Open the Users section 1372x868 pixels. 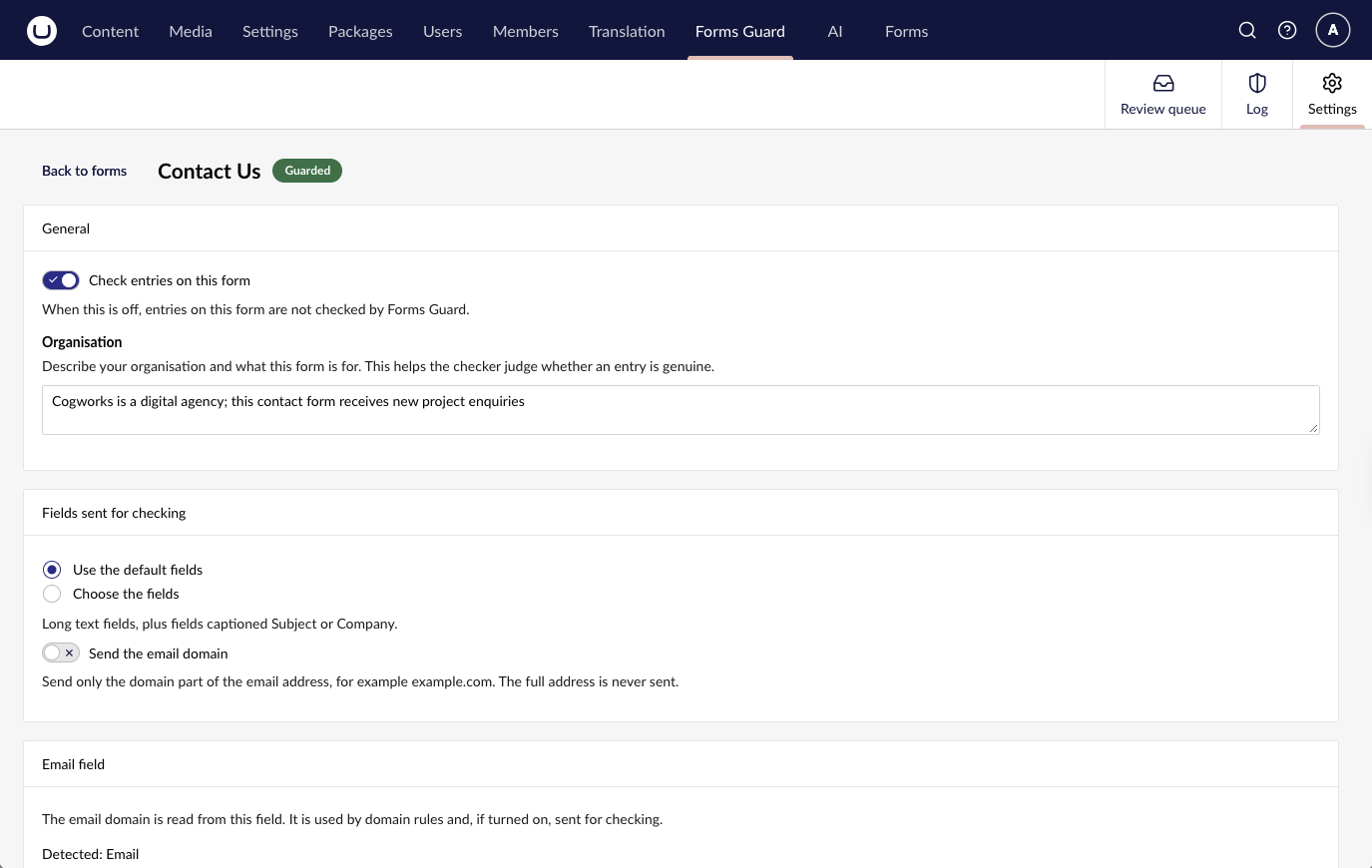(x=442, y=31)
